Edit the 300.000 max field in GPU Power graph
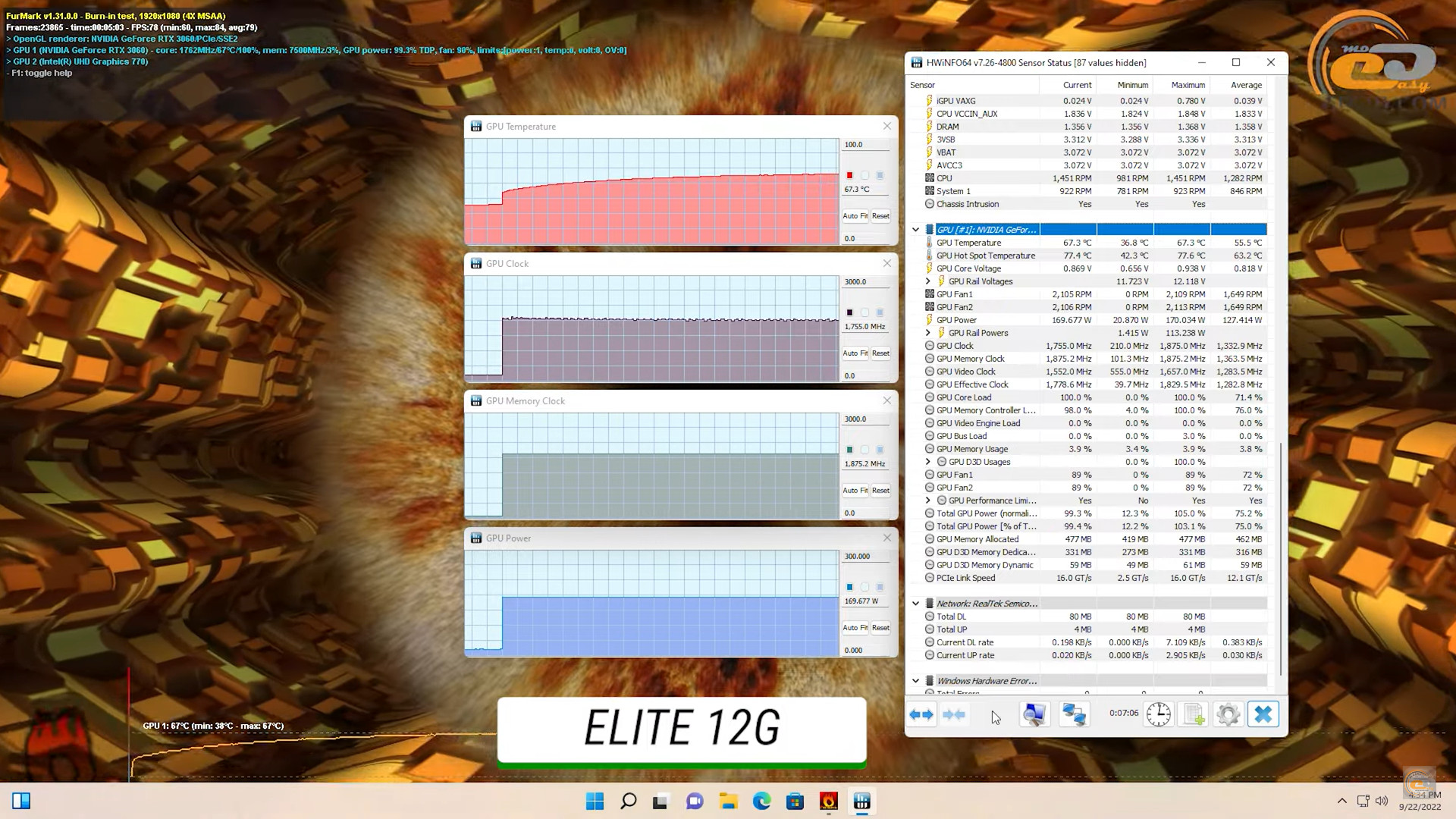1456x819 pixels. click(866, 556)
